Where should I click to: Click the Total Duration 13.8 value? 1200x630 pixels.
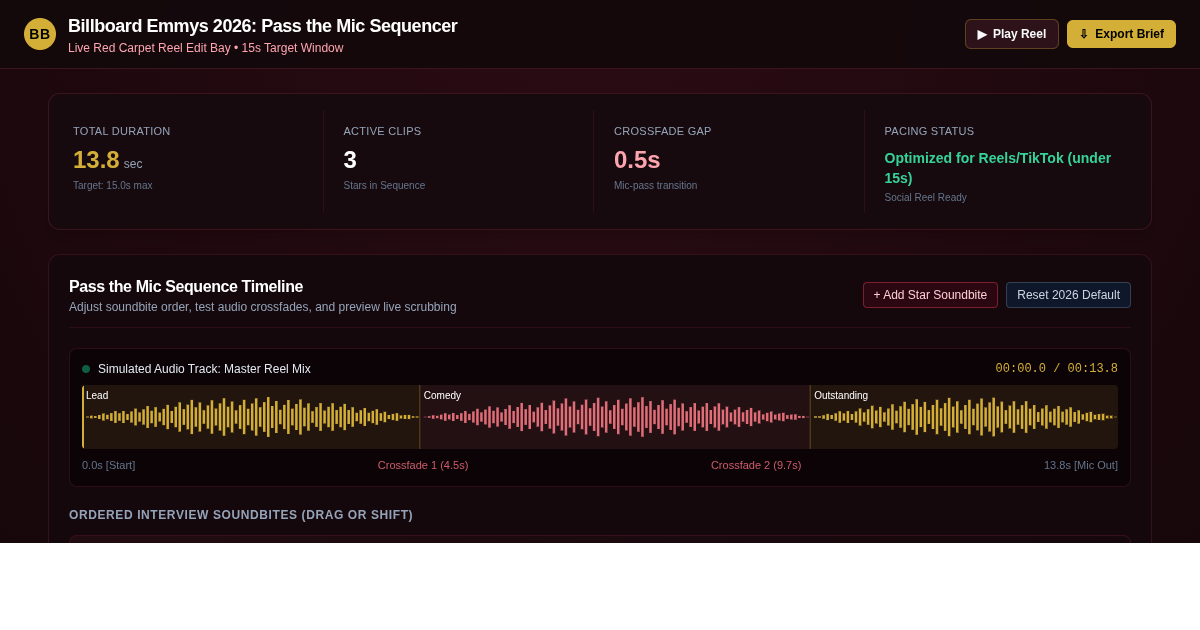point(96,160)
